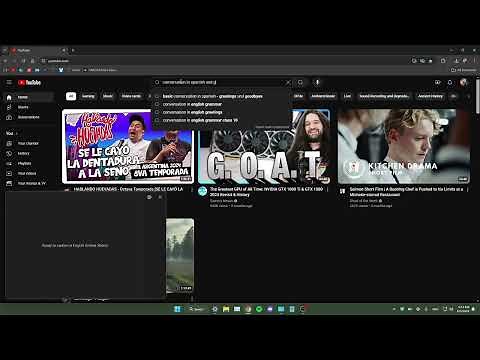Go to Home in the sidebar
The width and height of the screenshot is (480, 360).
pos(29,97)
